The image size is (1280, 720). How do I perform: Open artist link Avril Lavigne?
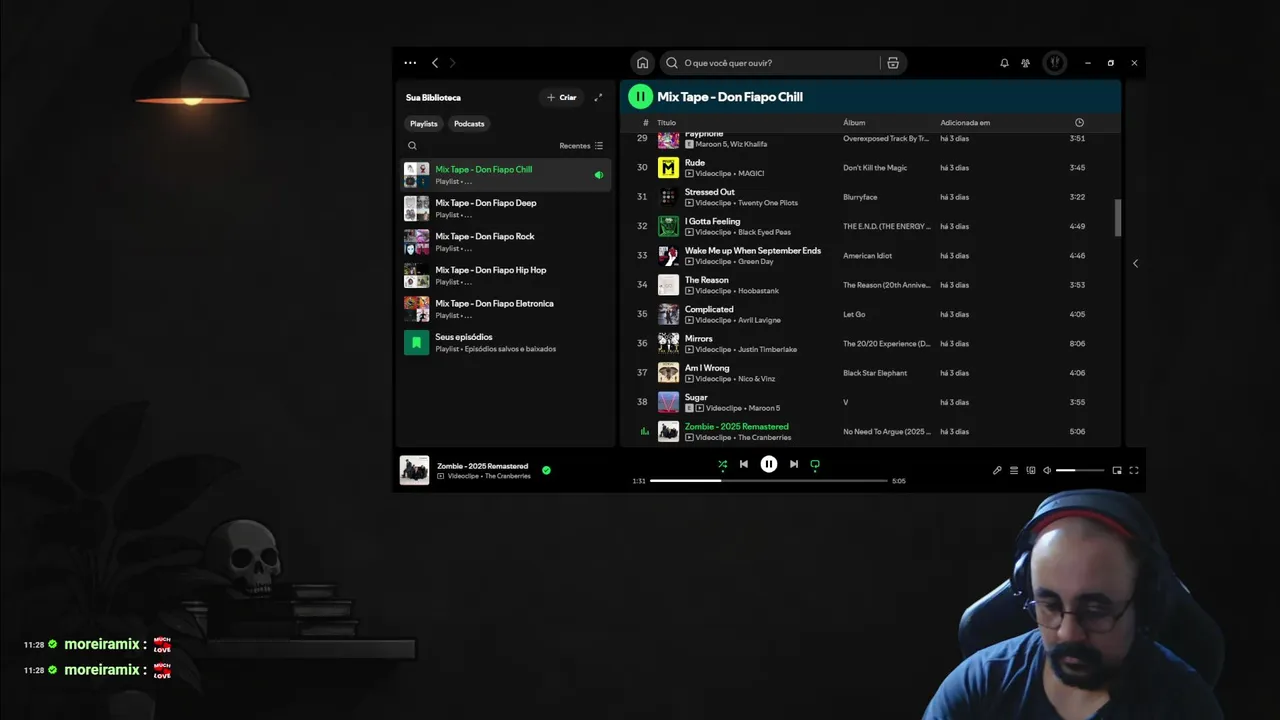pos(759,320)
